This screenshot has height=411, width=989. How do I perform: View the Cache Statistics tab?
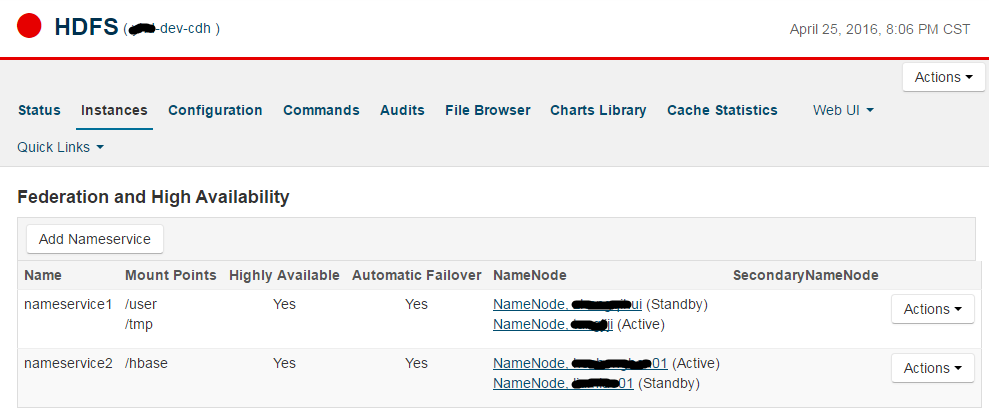(722, 110)
